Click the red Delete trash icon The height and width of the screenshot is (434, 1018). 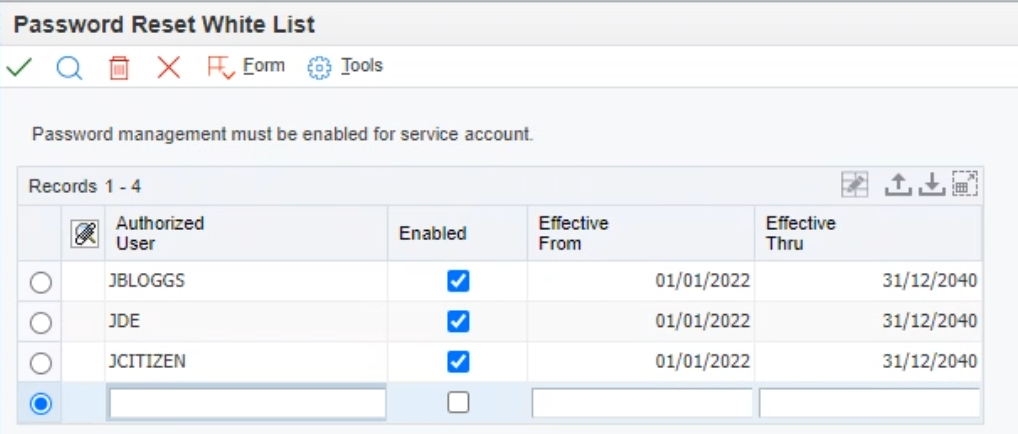(x=119, y=68)
